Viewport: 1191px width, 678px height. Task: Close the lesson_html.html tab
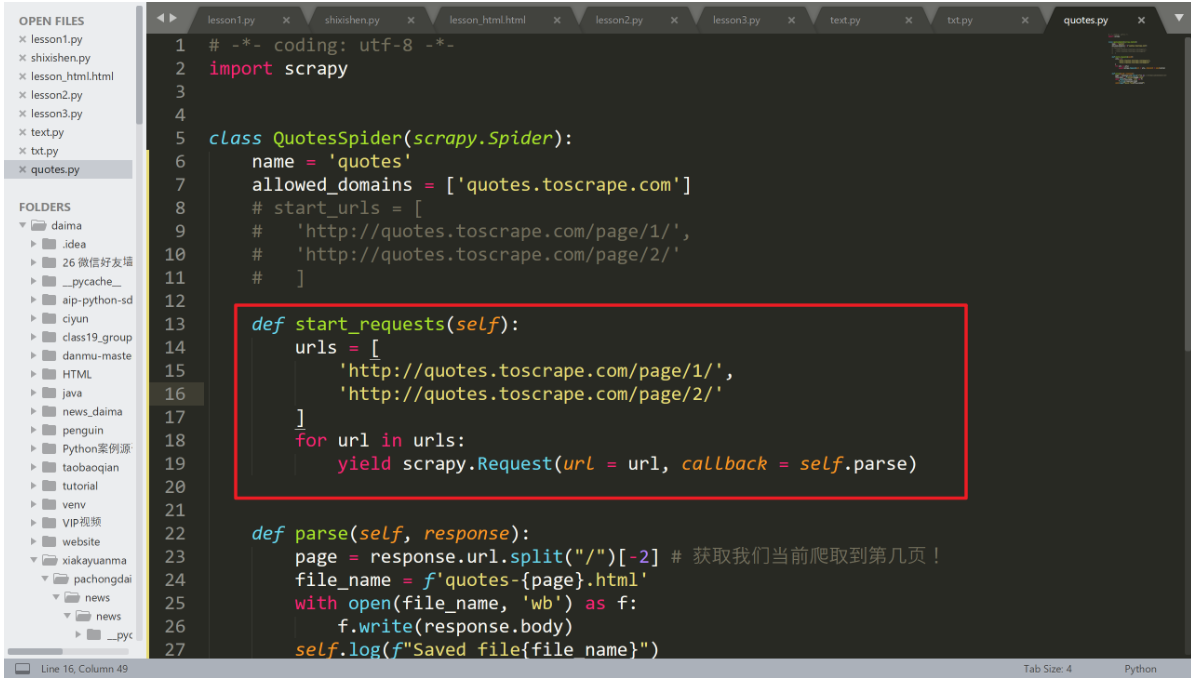[x=557, y=20]
